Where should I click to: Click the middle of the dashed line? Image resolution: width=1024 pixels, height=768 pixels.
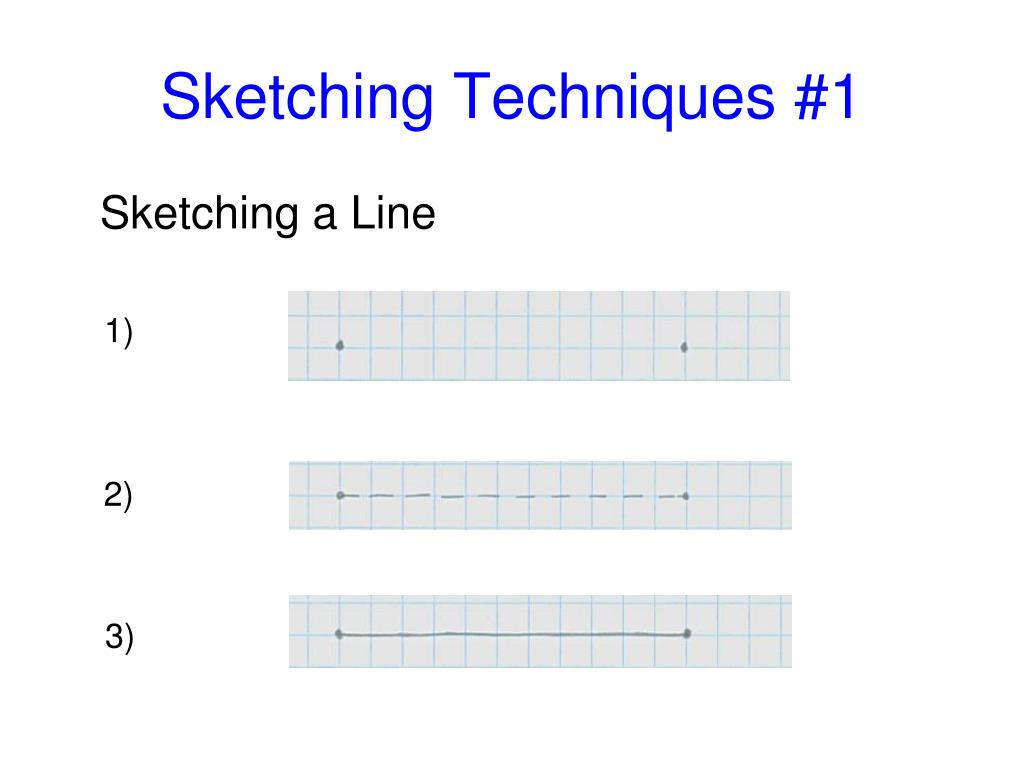click(x=513, y=496)
